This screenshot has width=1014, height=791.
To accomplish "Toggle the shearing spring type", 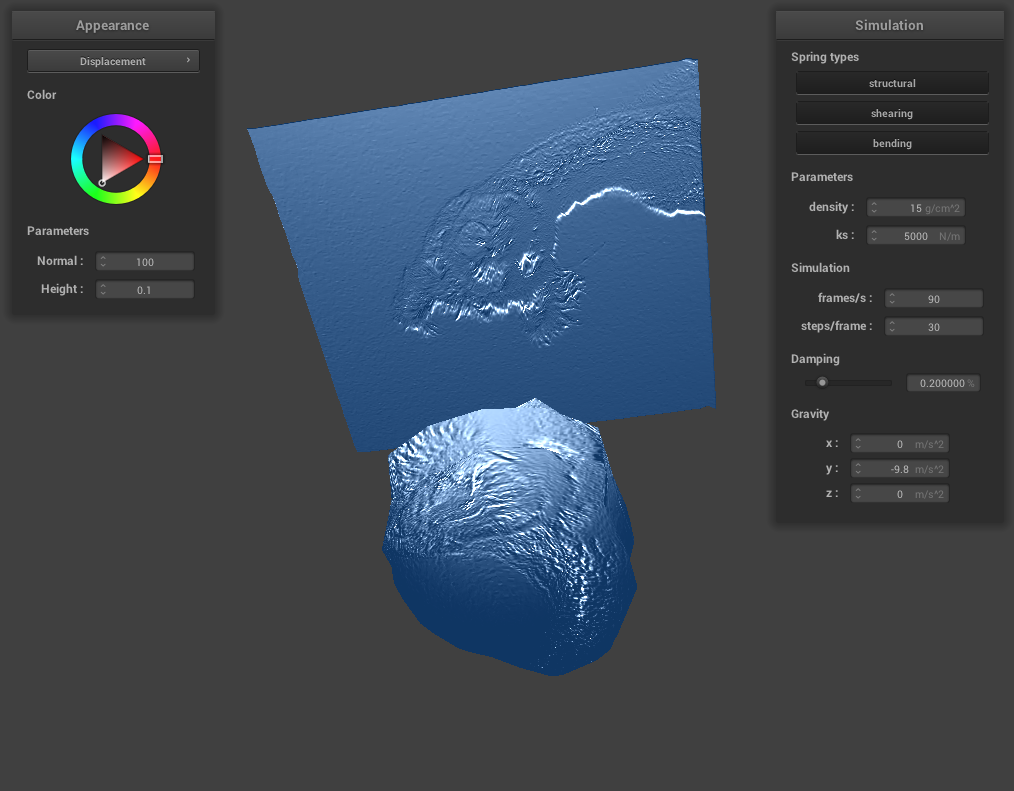I will [892, 113].
